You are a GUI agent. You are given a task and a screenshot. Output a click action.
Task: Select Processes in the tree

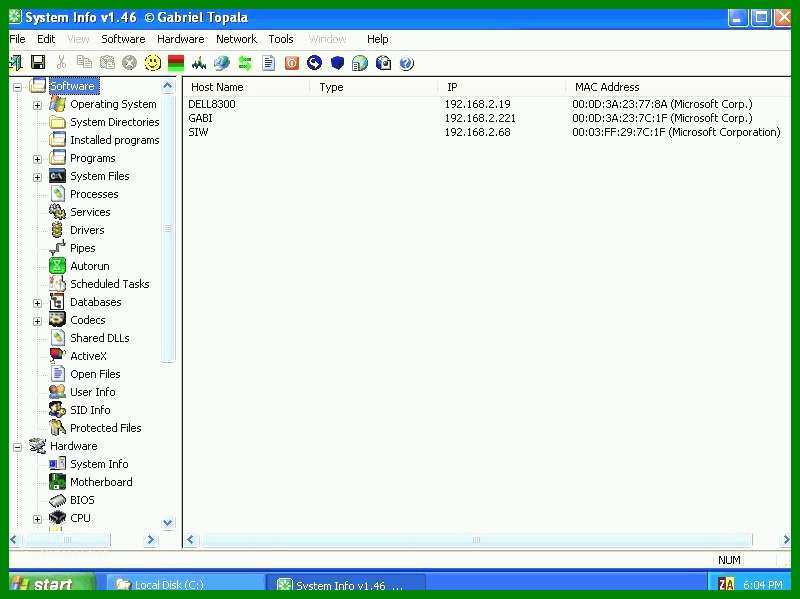[94, 194]
